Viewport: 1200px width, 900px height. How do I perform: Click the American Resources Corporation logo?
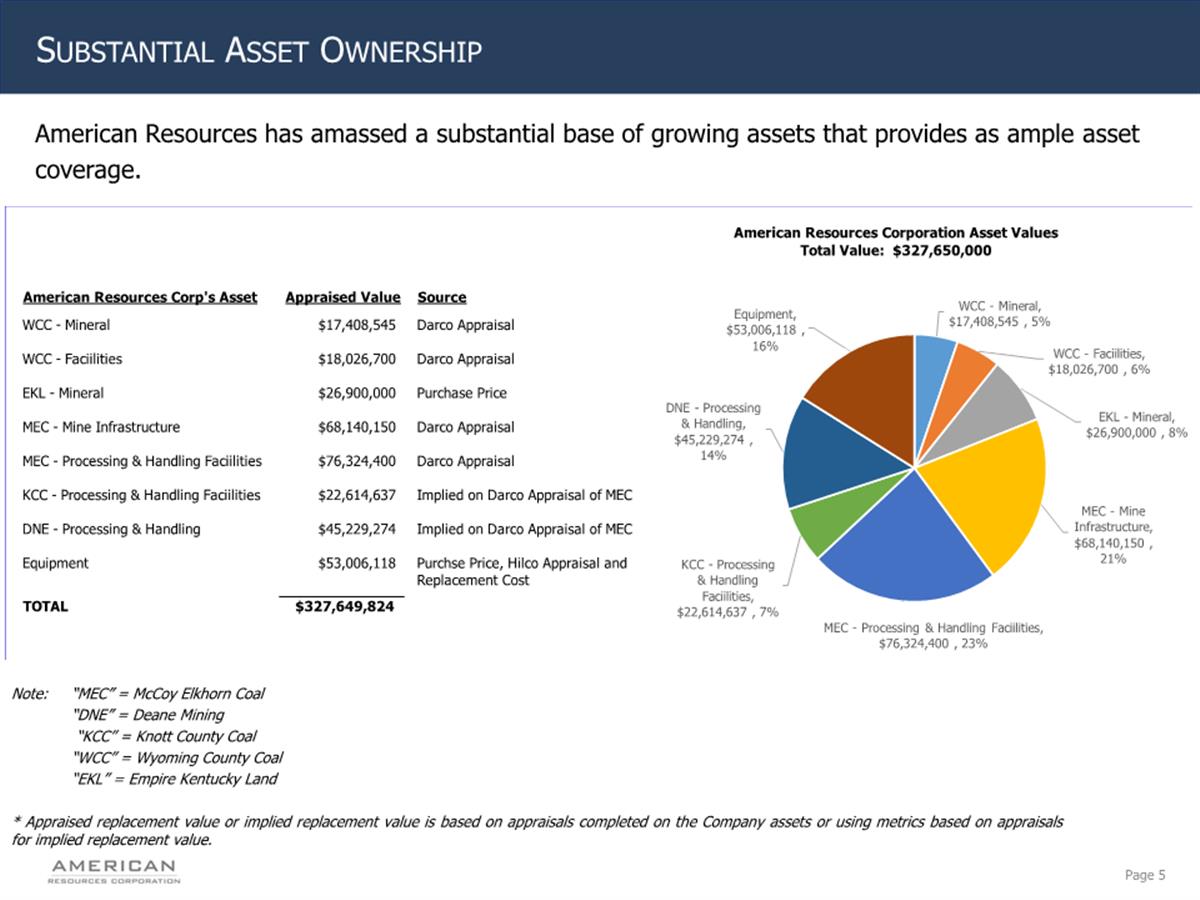click(113, 870)
